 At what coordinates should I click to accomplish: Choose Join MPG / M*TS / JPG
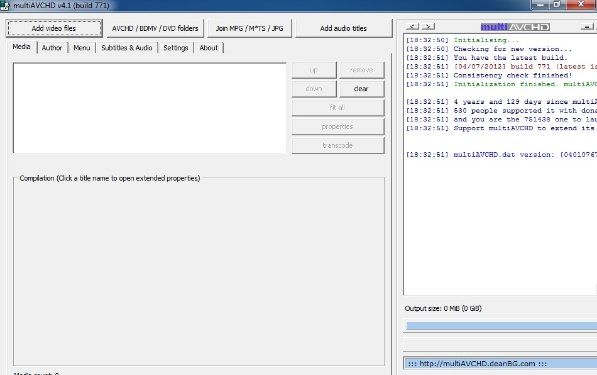click(x=249, y=29)
